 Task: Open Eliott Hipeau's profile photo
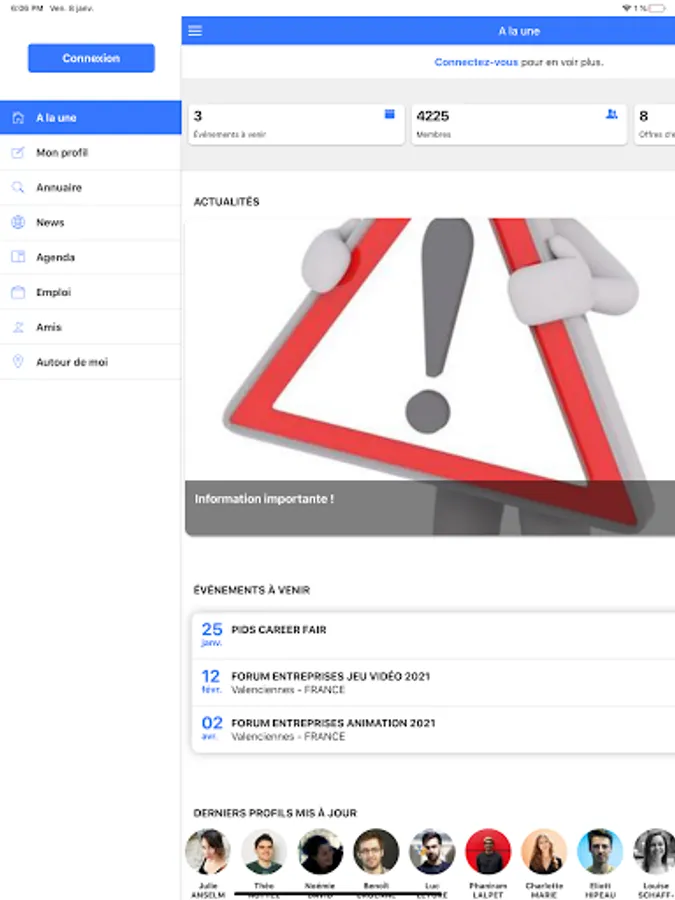pyautogui.click(x=600, y=851)
